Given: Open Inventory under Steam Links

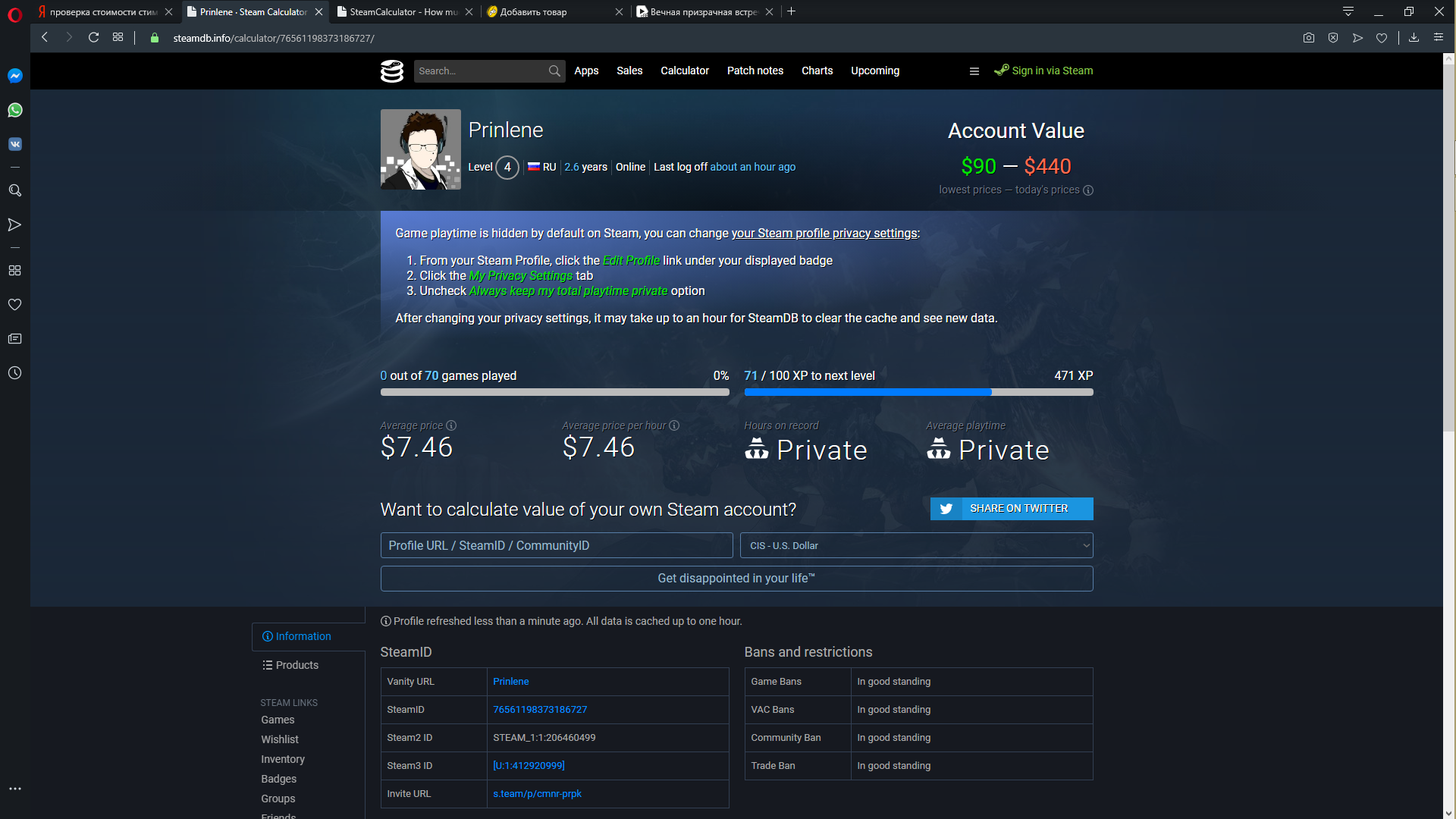Looking at the screenshot, I should point(283,759).
